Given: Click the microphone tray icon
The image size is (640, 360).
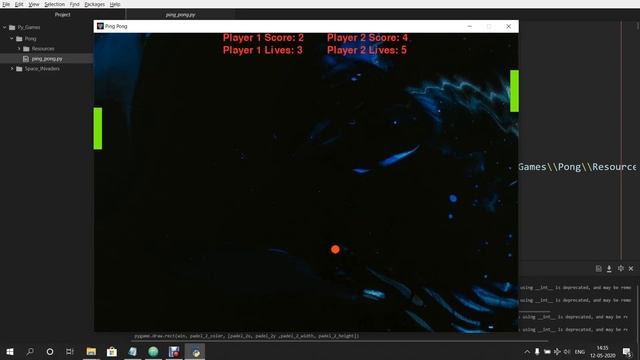Looking at the screenshot, I should tap(537, 351).
